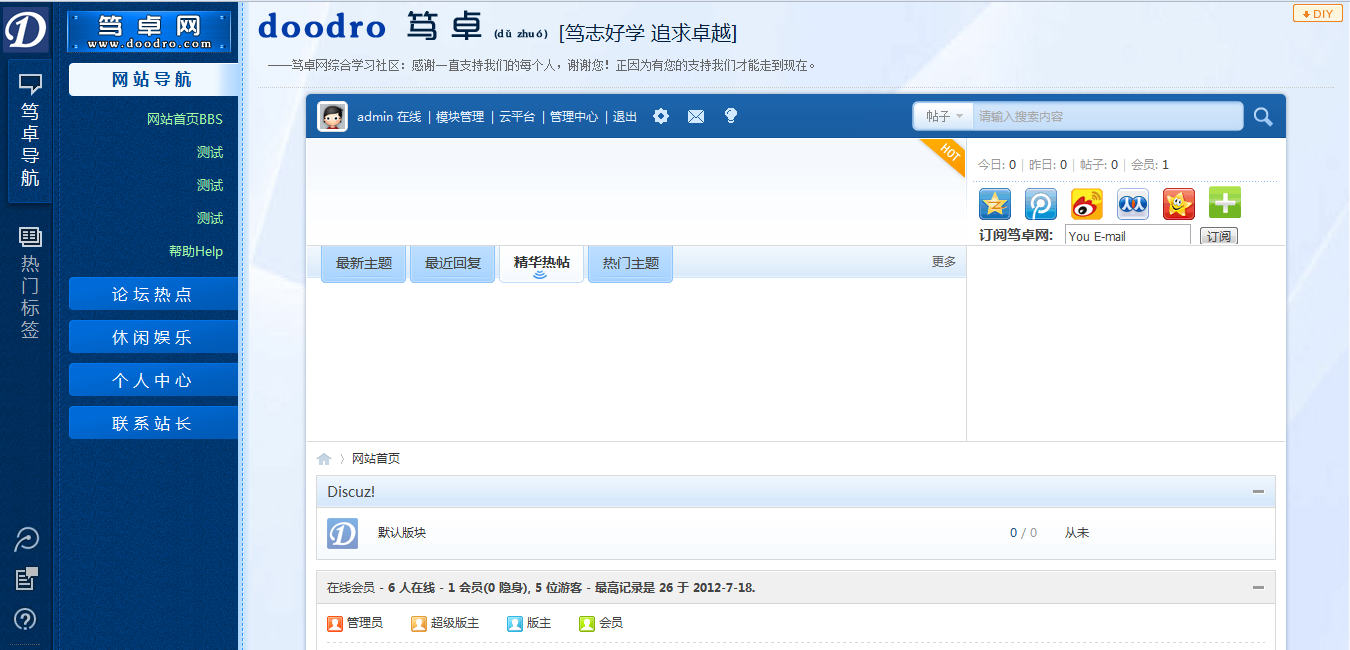The height and width of the screenshot is (650, 1350).
Task: Click the search magnifier button
Action: (x=1262, y=116)
